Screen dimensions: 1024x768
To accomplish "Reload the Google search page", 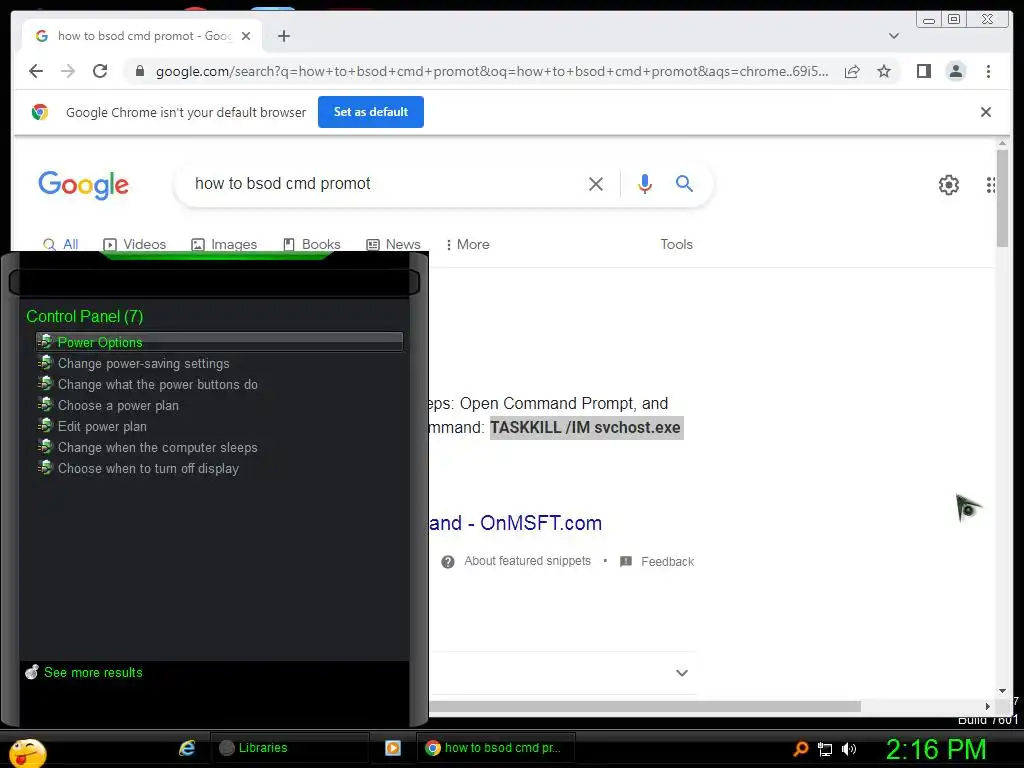I will (100, 71).
